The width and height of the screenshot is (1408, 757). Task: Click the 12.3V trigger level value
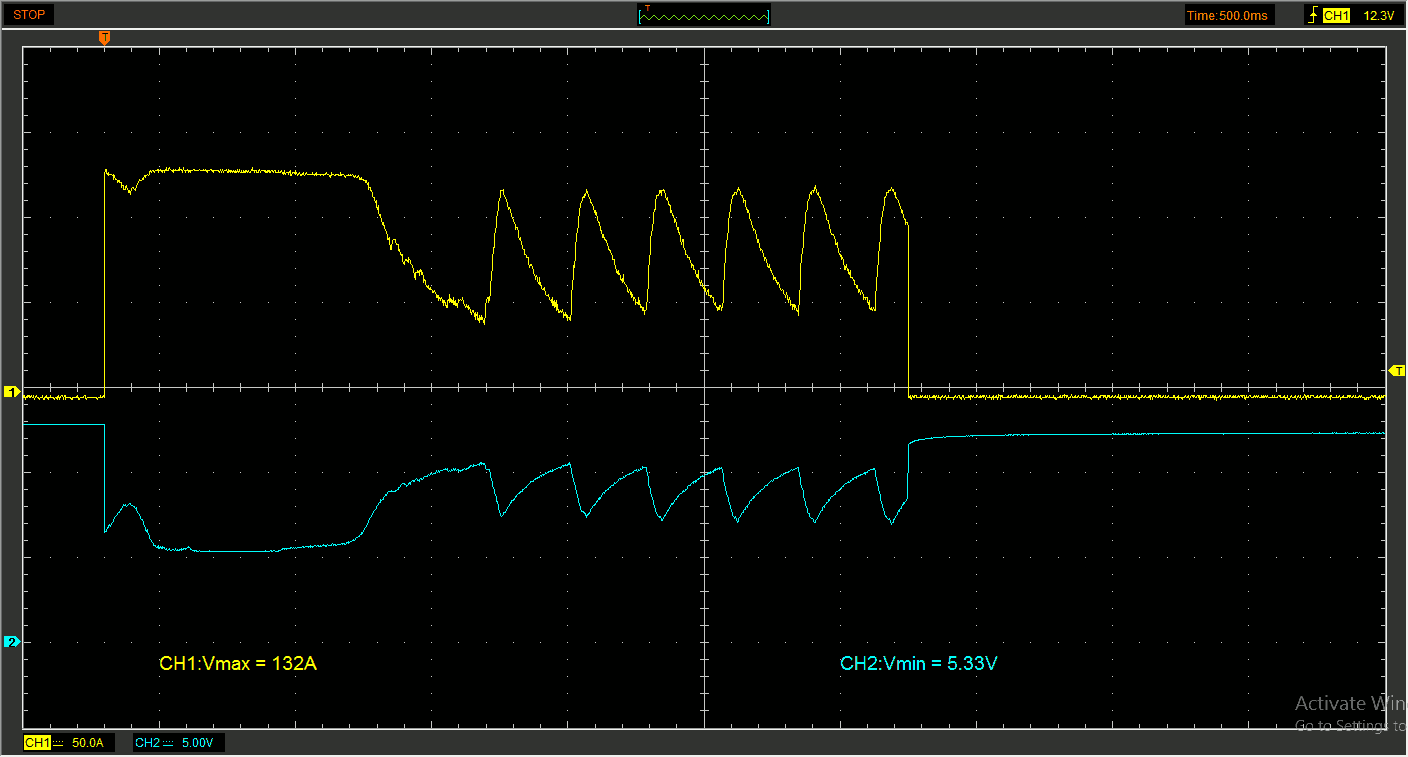[1378, 15]
